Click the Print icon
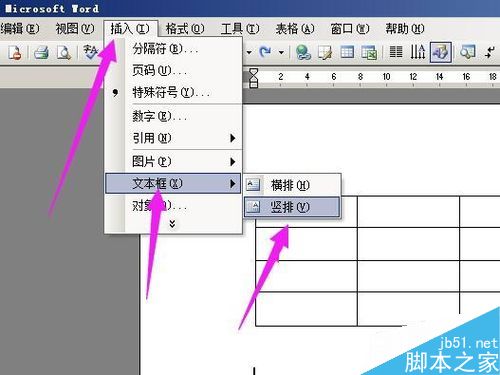The width and height of the screenshot is (500, 375). coord(41,52)
